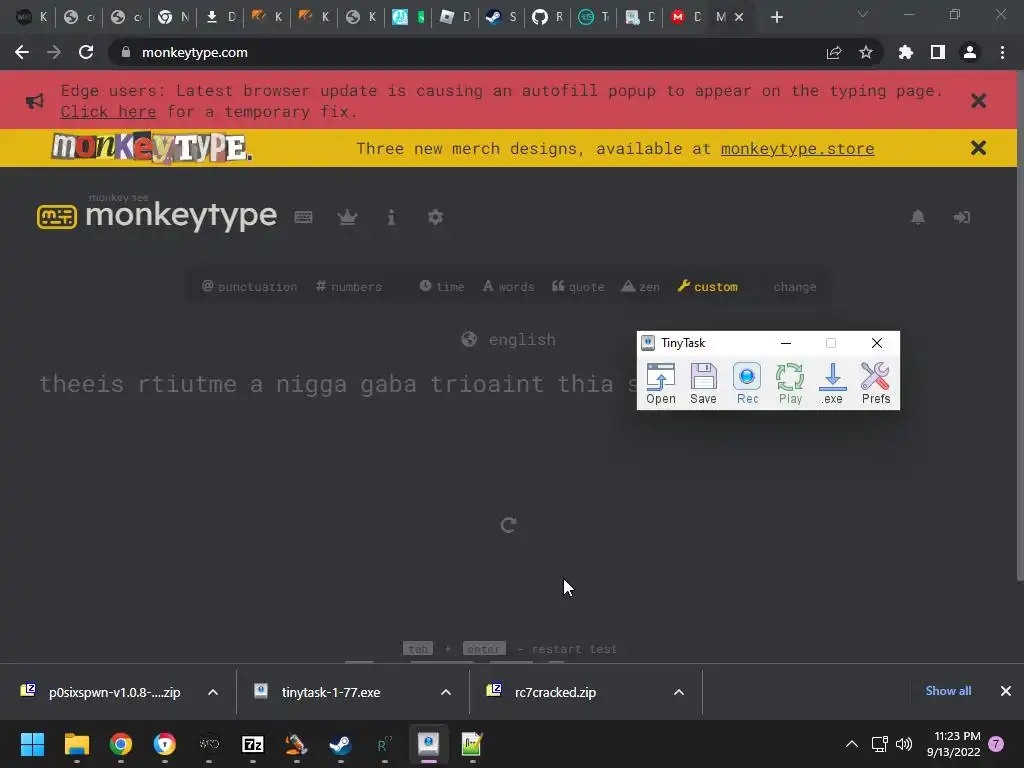This screenshot has height=768, width=1024.
Task: Restart the test with the refresh icon
Action: pos(509,524)
